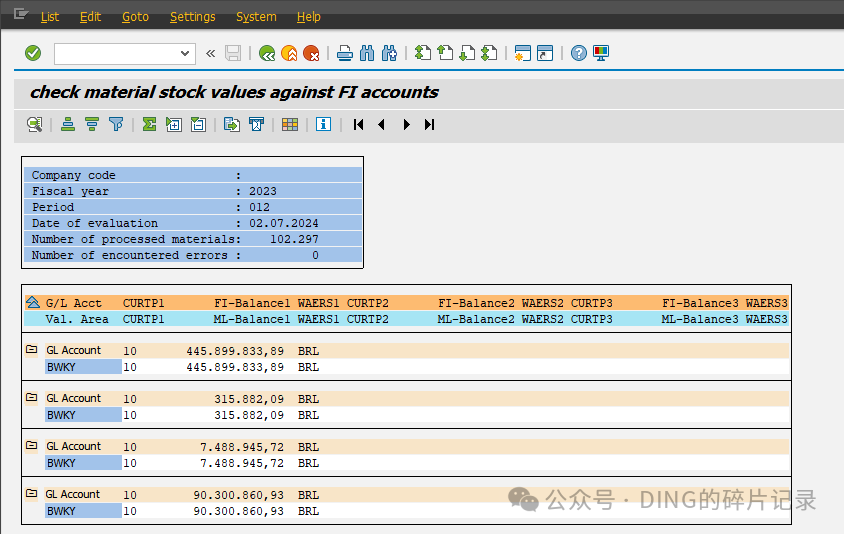
Task: Click the evaluation date 02.07.2024
Action: pos(284,223)
